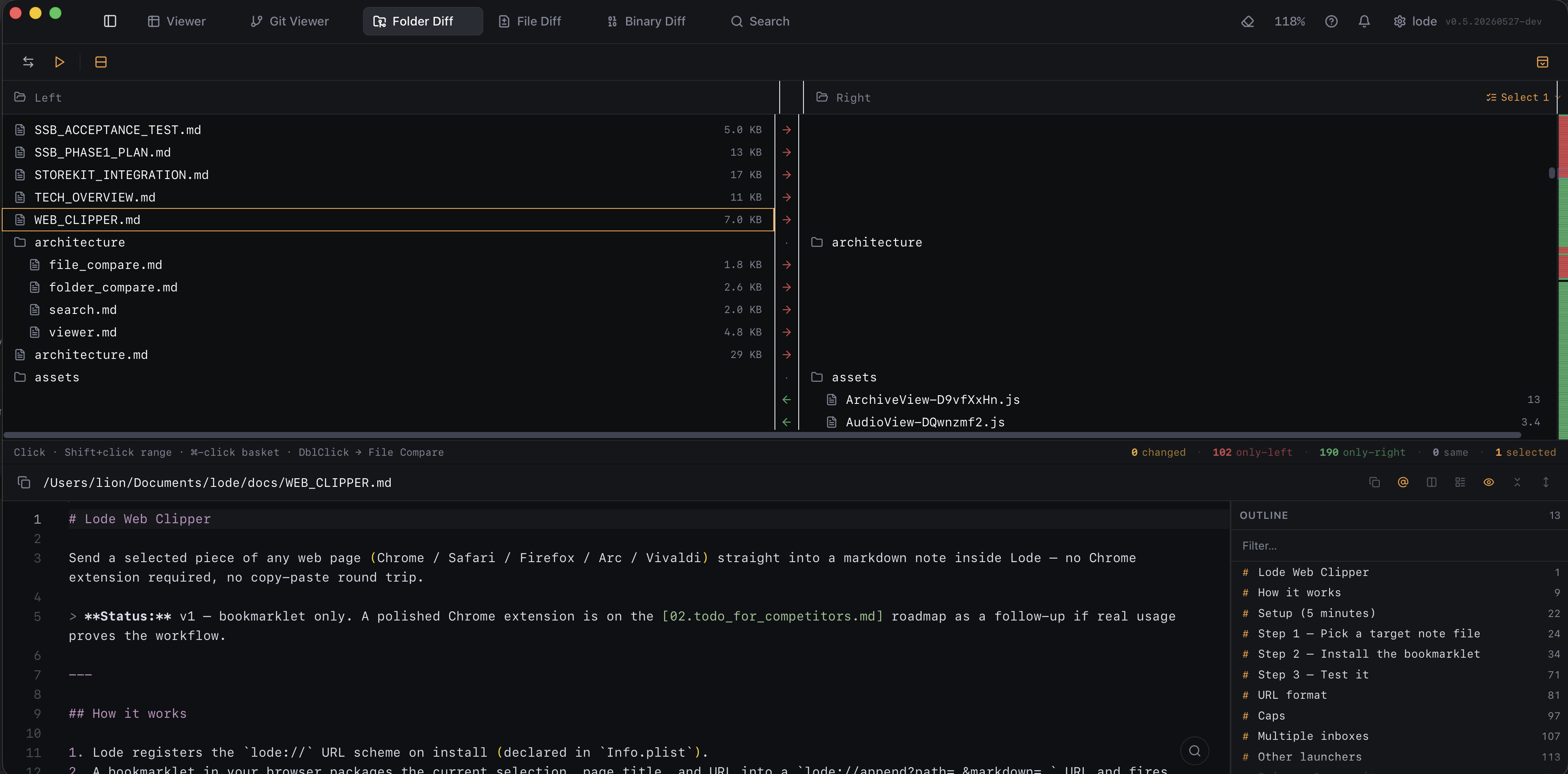The image size is (1568, 774).
Task: Copy file path icon beside WEB_CLIPPER.md path
Action: click(24, 483)
